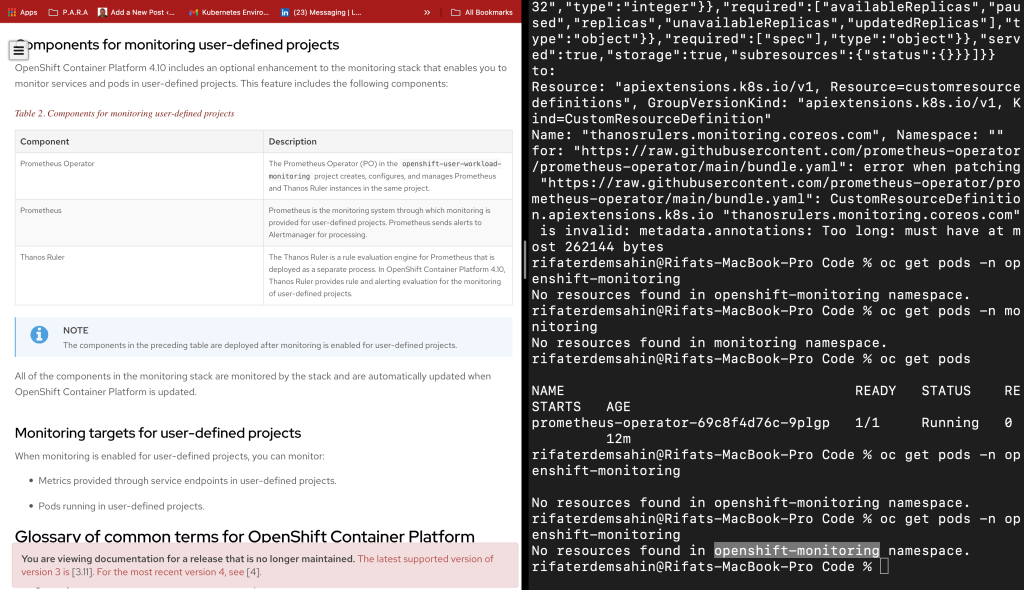Open the hamburger table of contents menu

click(x=18, y=50)
